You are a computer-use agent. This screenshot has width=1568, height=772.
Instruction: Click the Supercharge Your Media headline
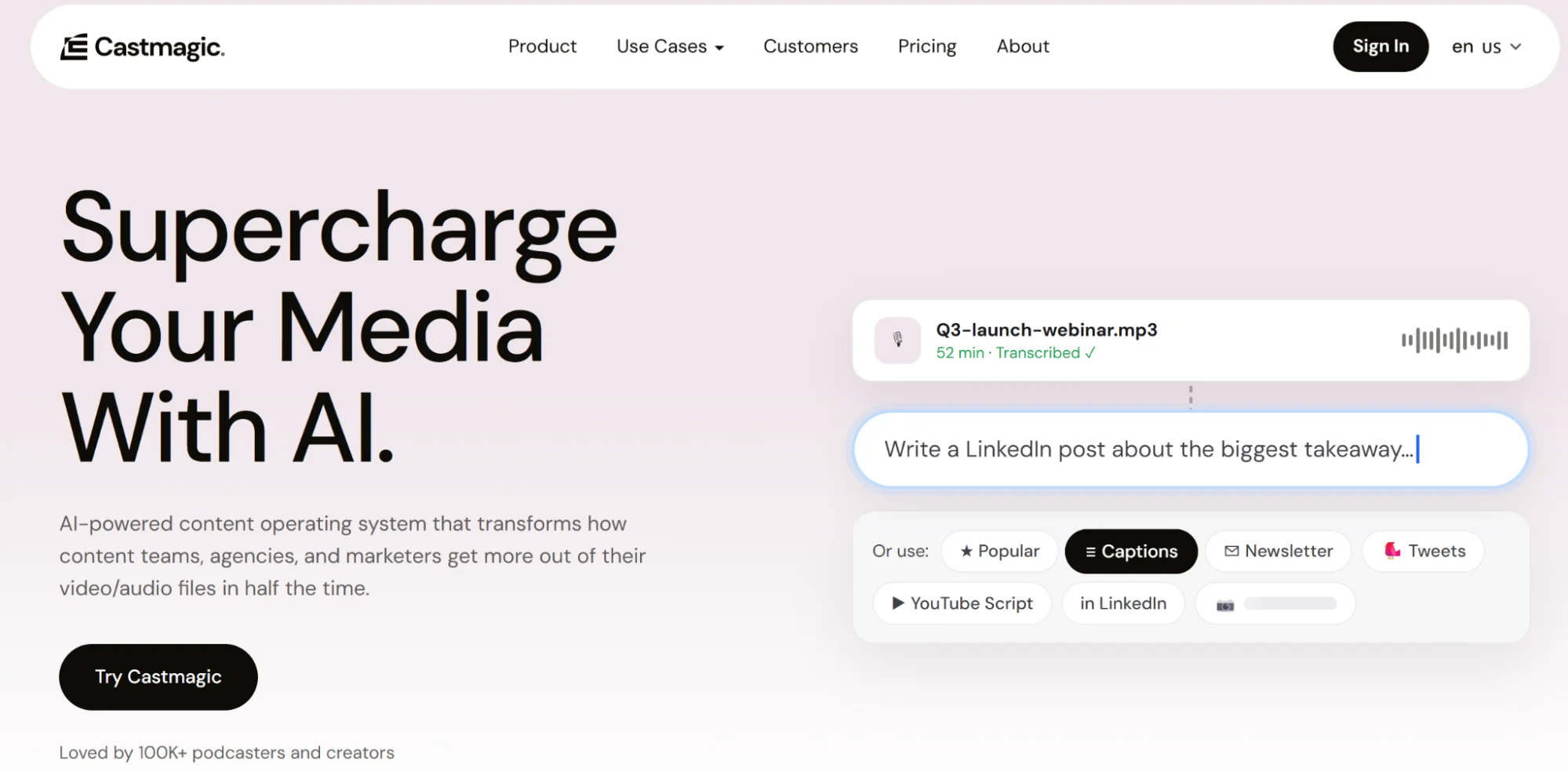click(339, 327)
